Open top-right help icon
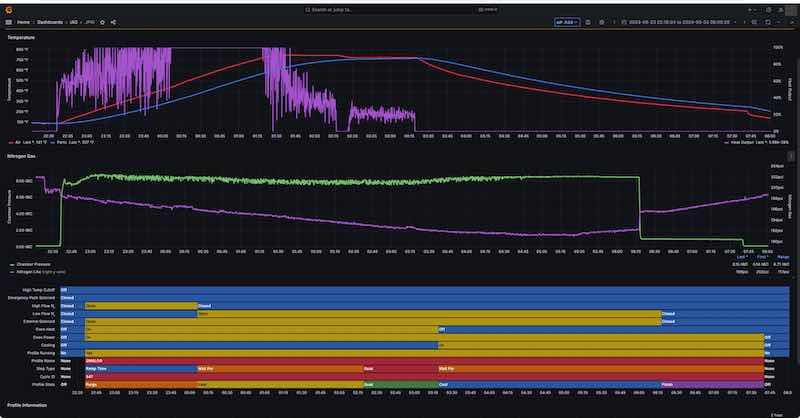The height and width of the screenshot is (418, 800). point(768,10)
